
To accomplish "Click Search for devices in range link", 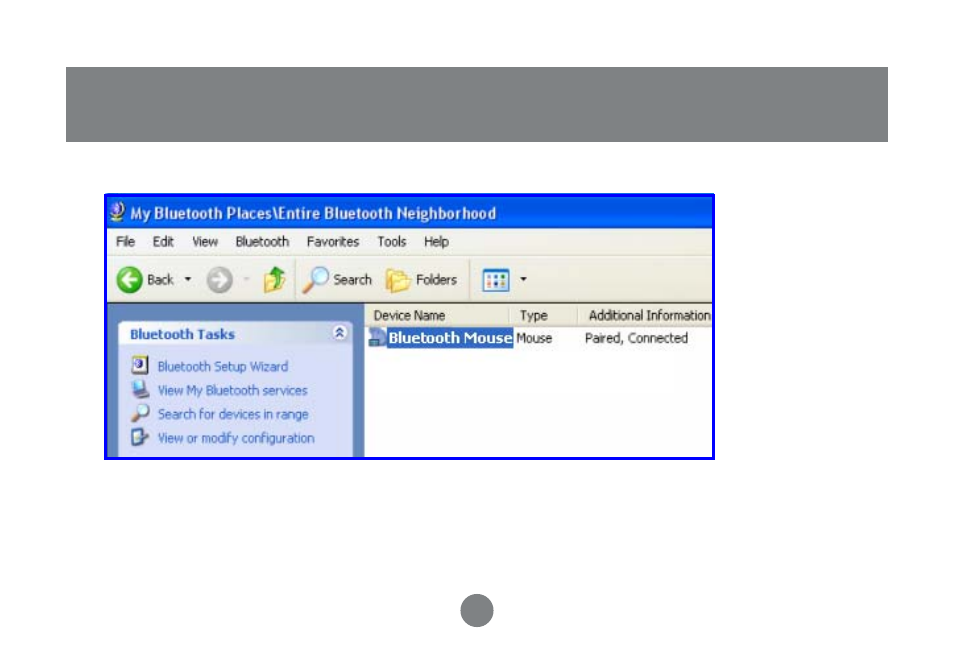I will click(233, 414).
